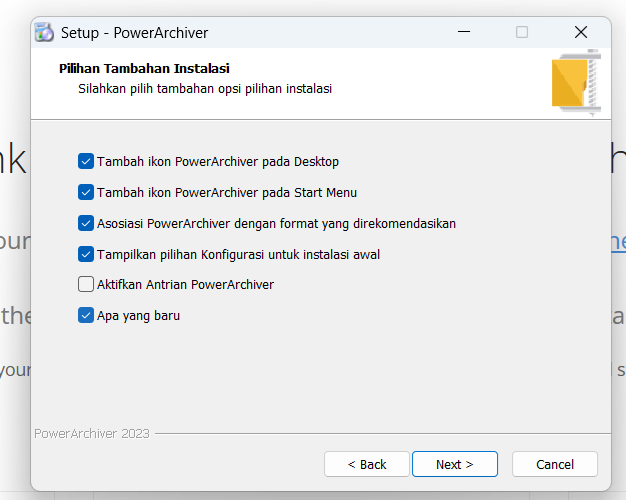The width and height of the screenshot is (626, 500).
Task: Click the Start Menu option label text
Action: [226, 192]
